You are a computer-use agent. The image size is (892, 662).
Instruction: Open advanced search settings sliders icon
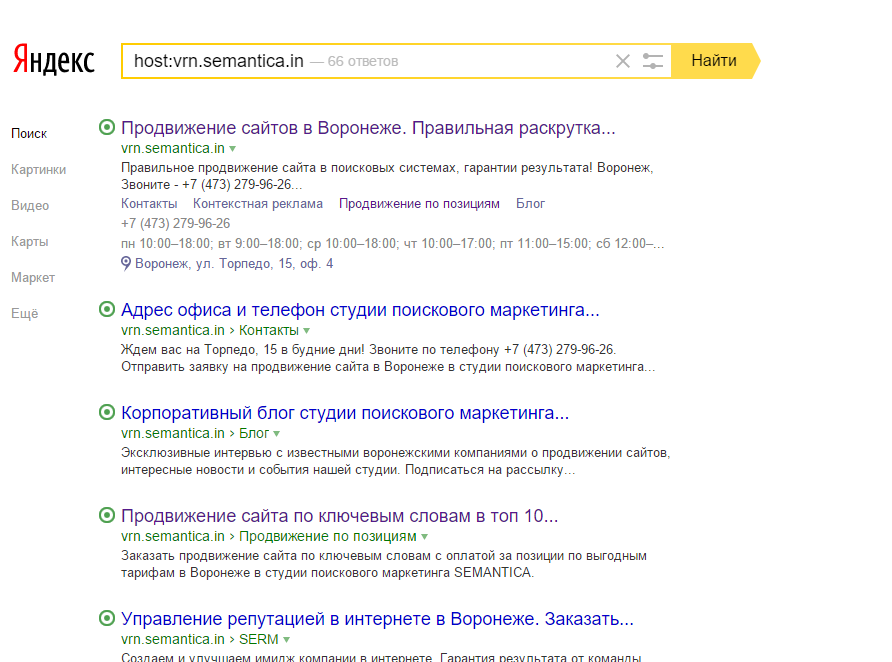(653, 61)
